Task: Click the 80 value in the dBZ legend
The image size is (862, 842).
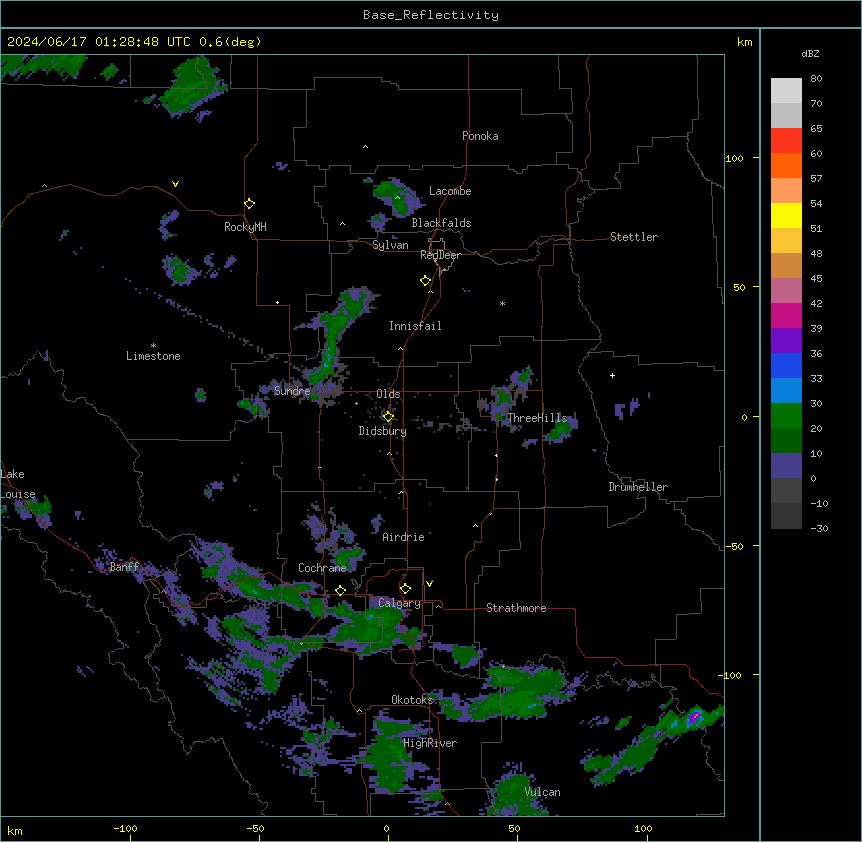Action: pyautogui.click(x=816, y=79)
